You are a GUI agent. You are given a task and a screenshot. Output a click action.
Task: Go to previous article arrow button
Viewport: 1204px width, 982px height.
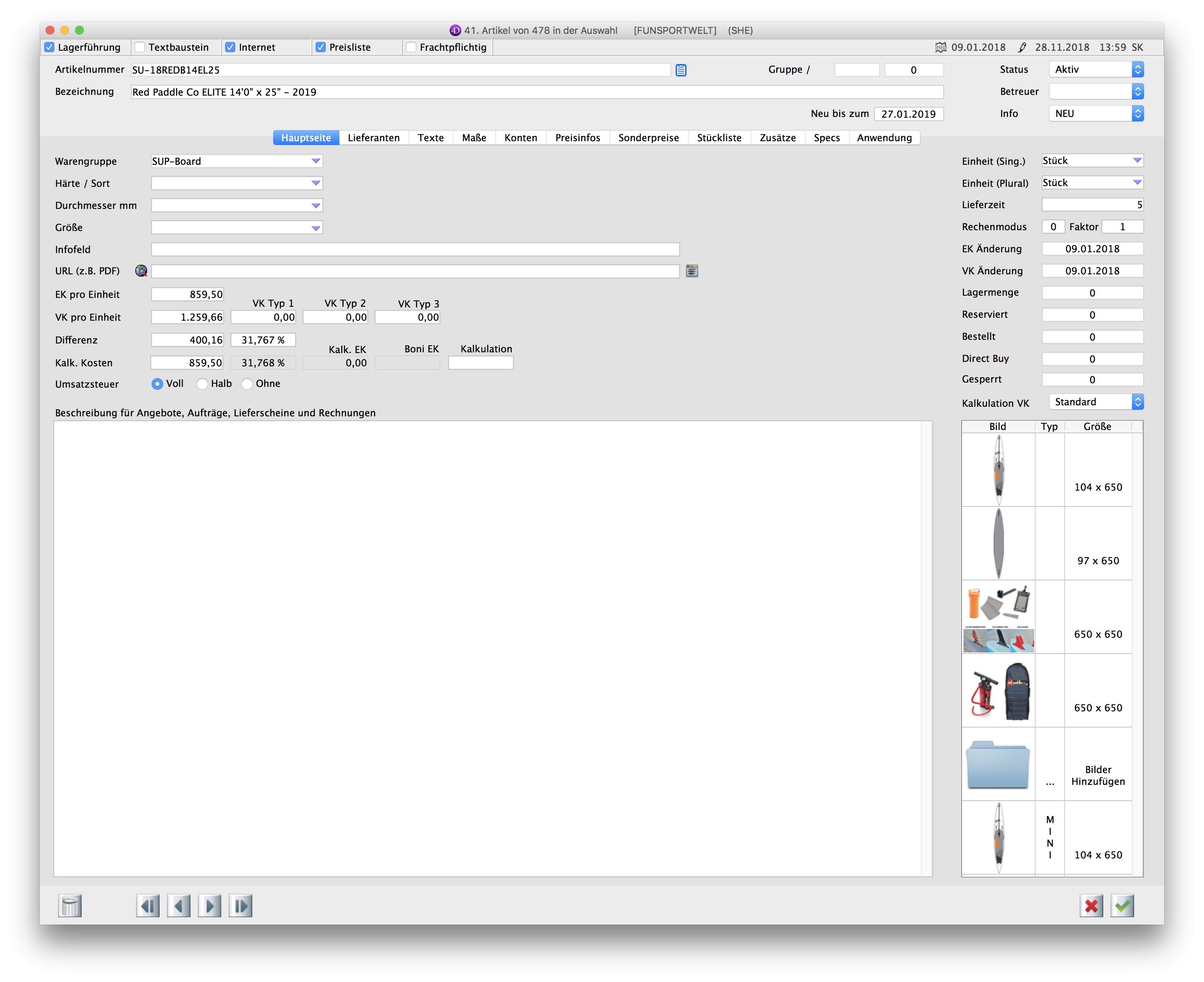click(179, 905)
